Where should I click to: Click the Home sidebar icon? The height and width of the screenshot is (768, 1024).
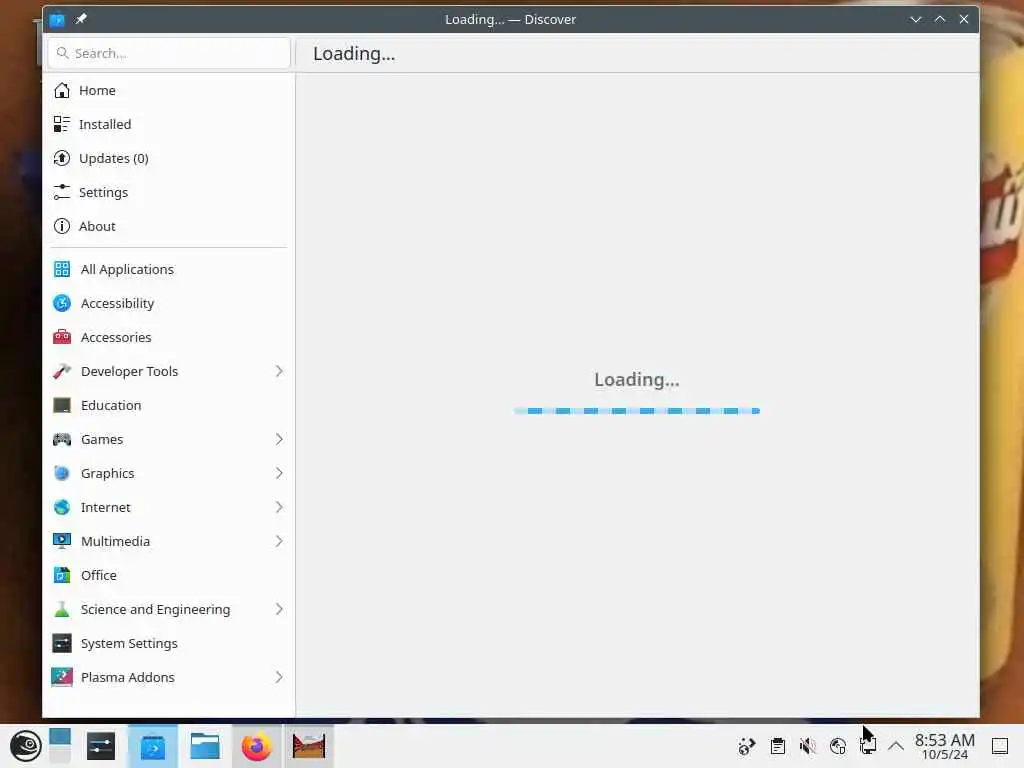coord(61,90)
